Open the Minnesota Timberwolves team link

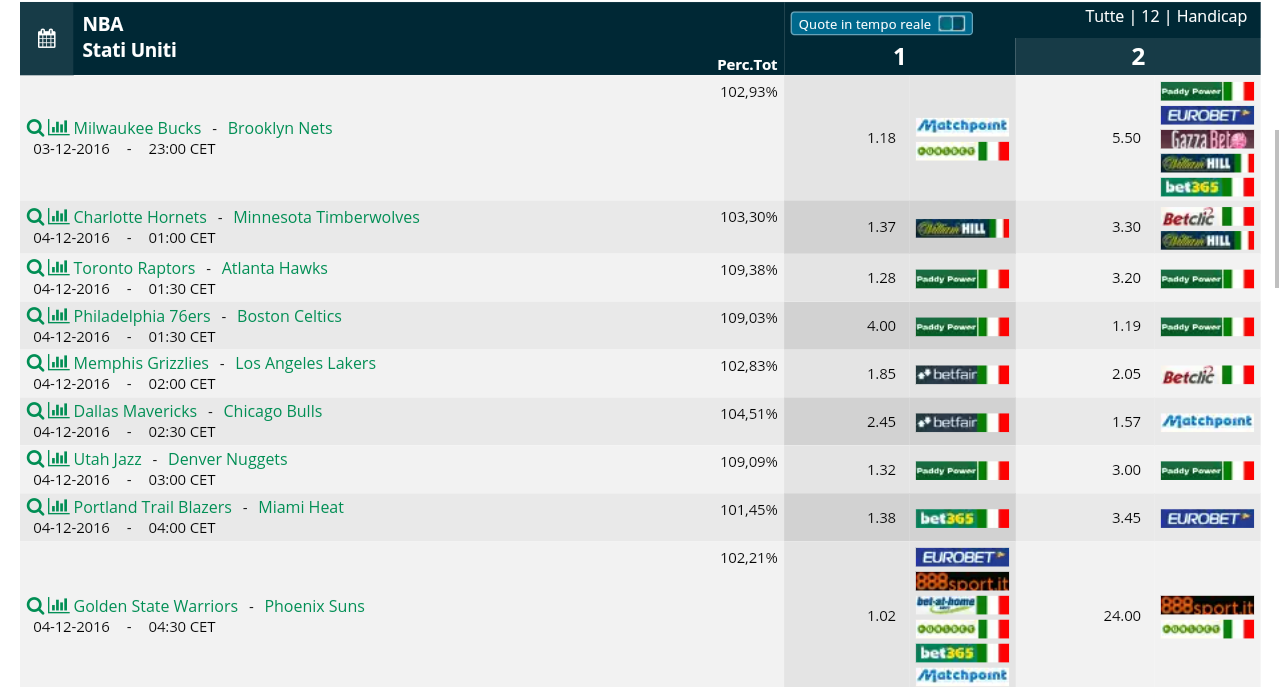pos(326,217)
